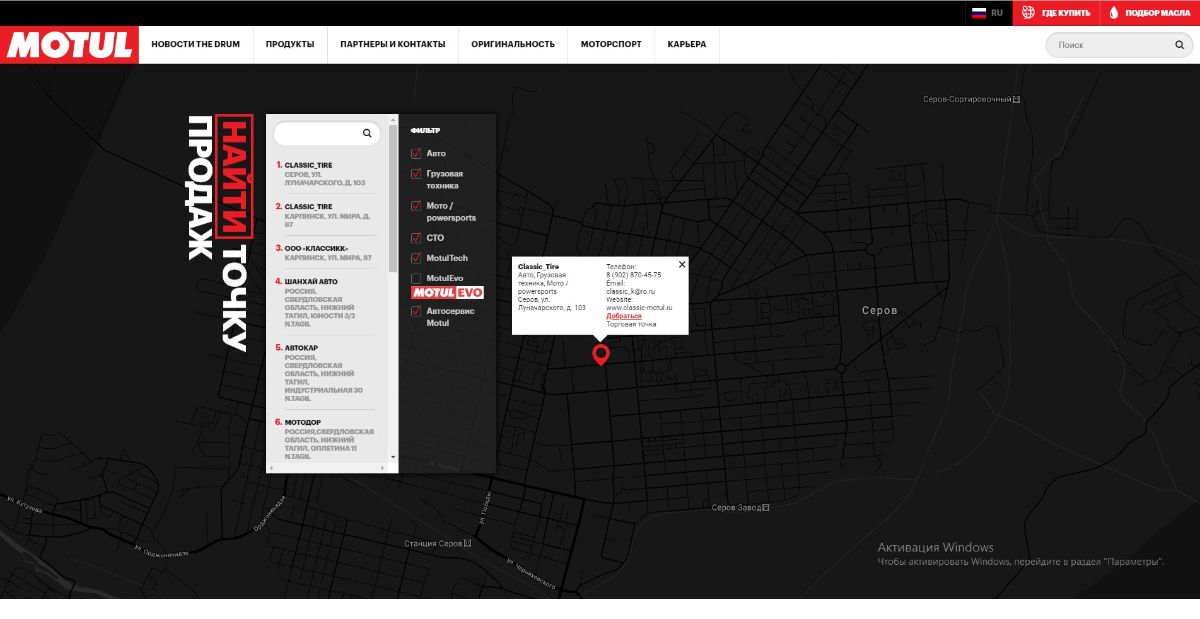Open the 'Продукты' menu
Screen dimensions: 1200x619
(x=290, y=45)
